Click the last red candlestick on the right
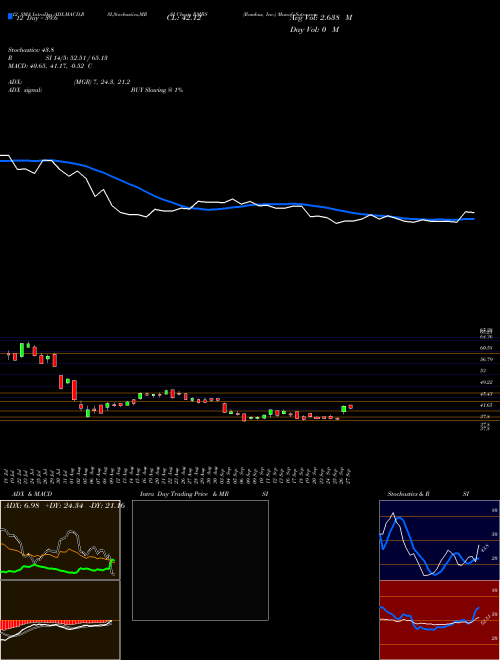 351,407
